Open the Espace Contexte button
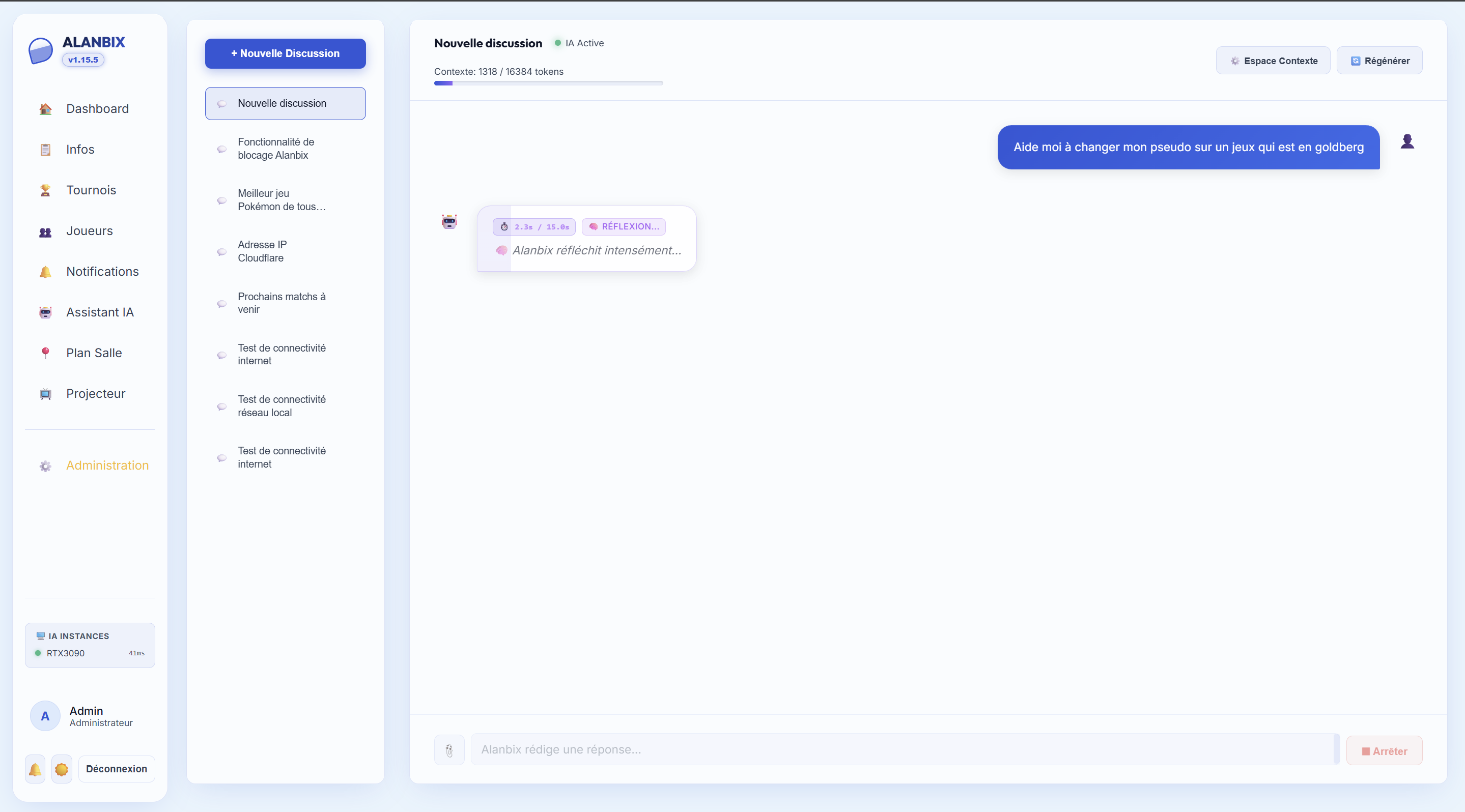 1273,61
